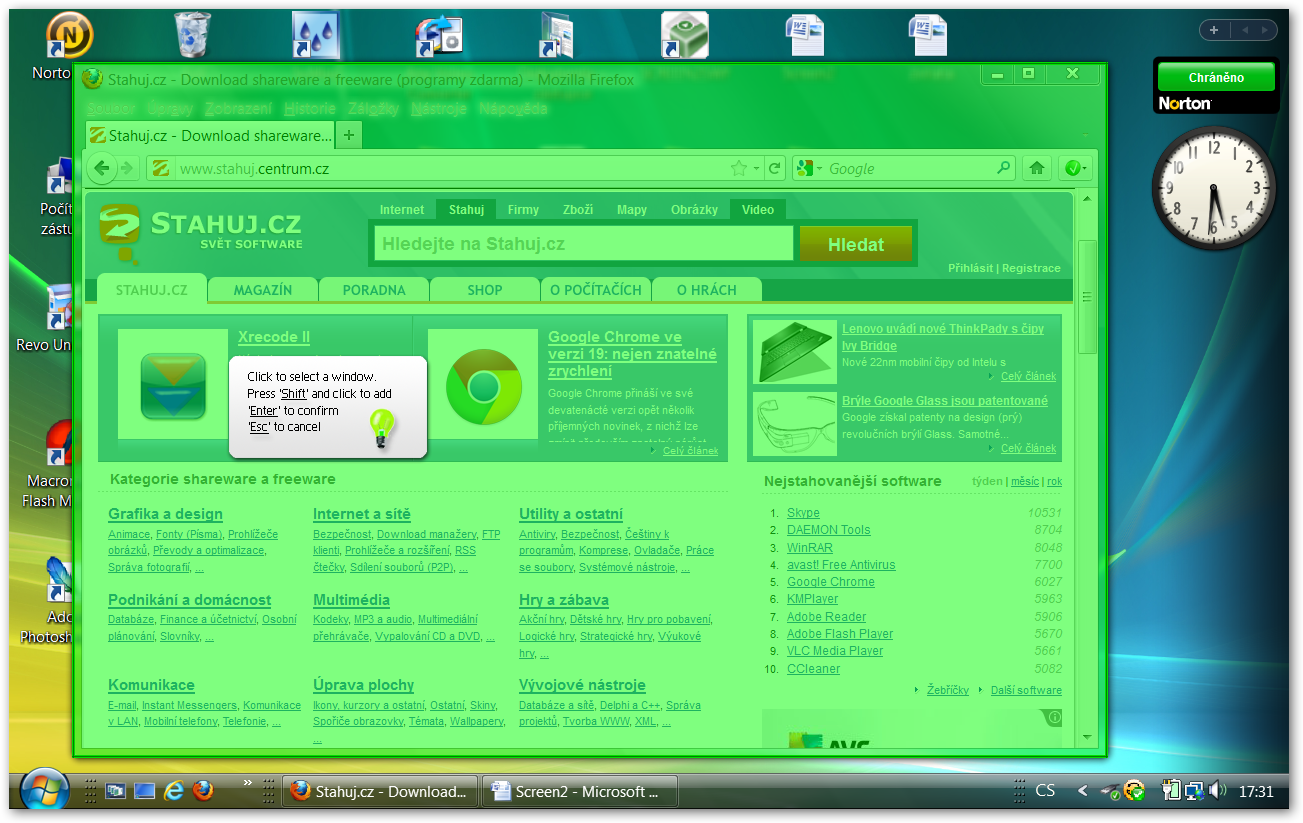
Task: Click the Registrace link
Action: click(x=1031, y=268)
